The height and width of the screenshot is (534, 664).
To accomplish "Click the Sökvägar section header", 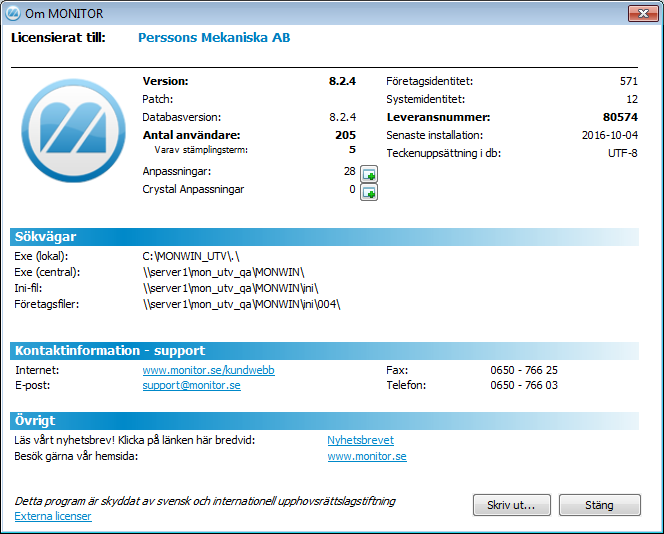I will tap(324, 237).
